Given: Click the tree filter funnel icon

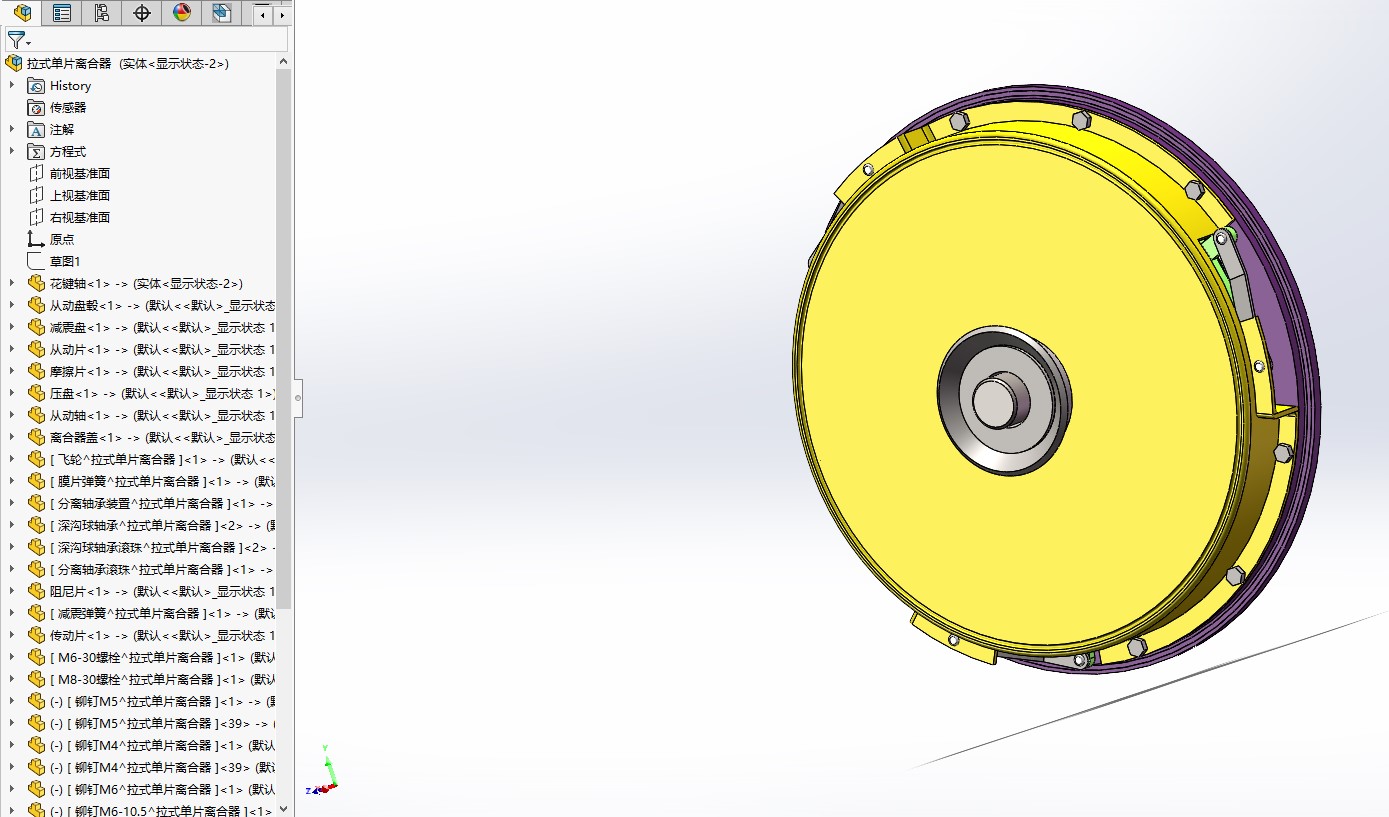Looking at the screenshot, I should [x=17, y=41].
